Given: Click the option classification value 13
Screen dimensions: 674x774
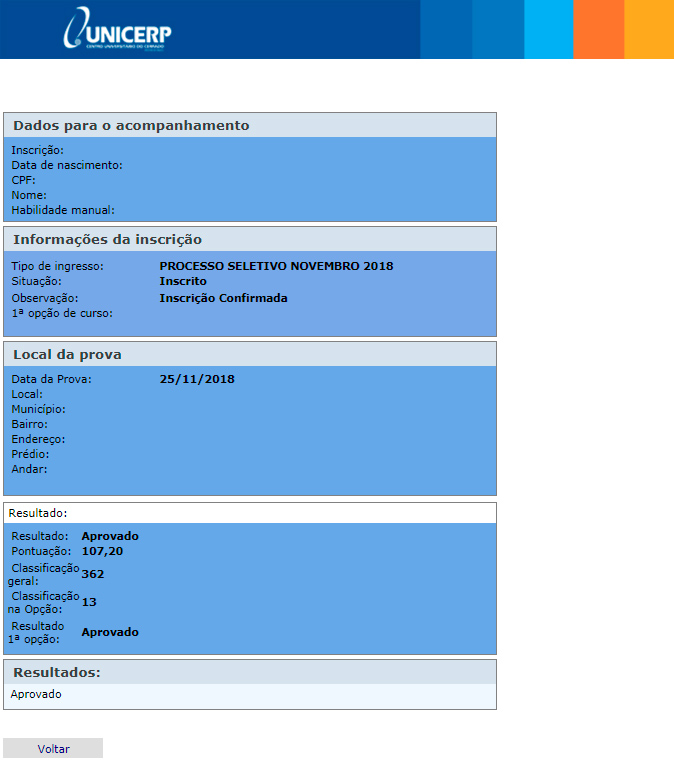Looking at the screenshot, I should (89, 602).
